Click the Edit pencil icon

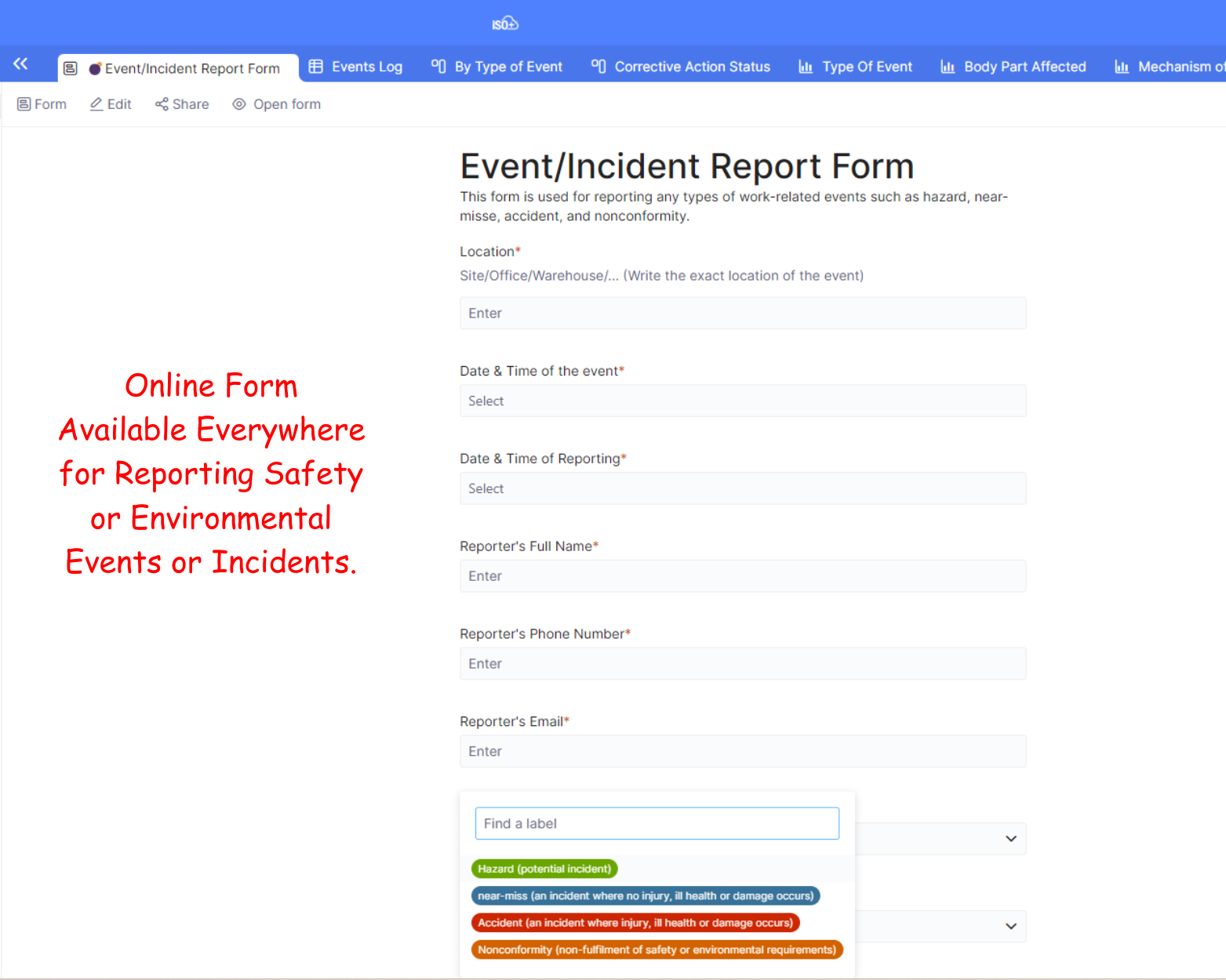click(x=96, y=104)
